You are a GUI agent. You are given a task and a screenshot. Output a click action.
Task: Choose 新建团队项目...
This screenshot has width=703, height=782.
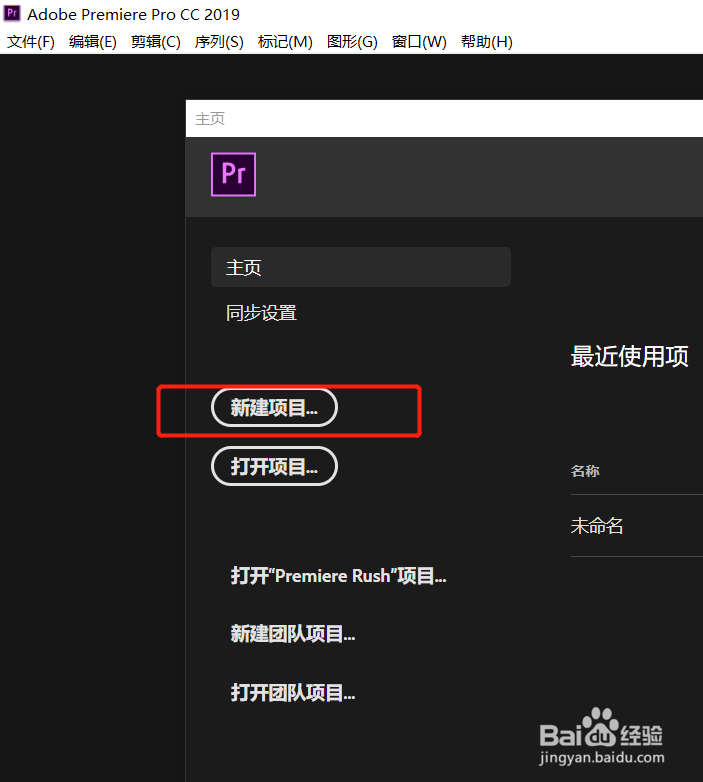pos(293,634)
